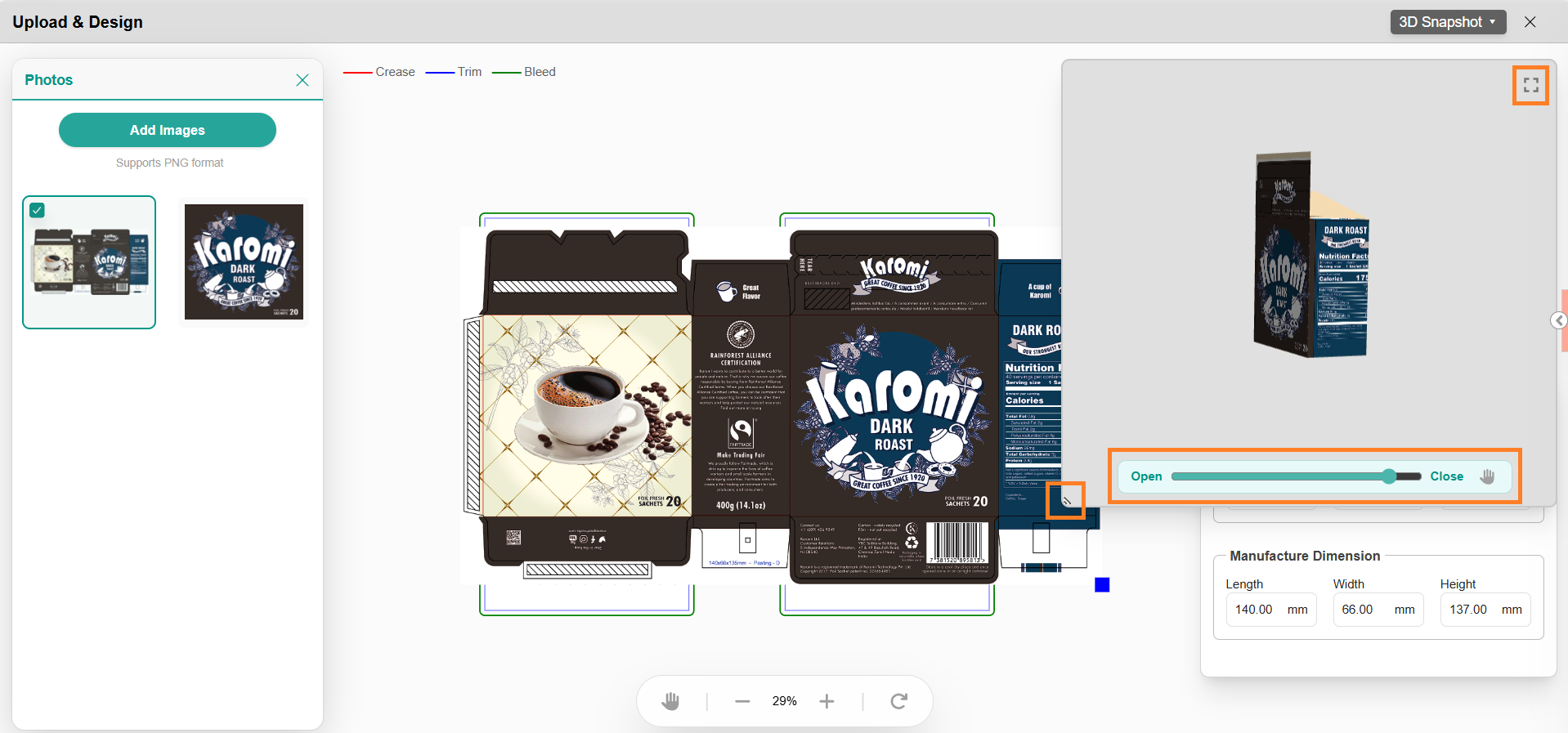
Task: Activate the hand rotate tool in 3D preview
Action: tap(1487, 476)
